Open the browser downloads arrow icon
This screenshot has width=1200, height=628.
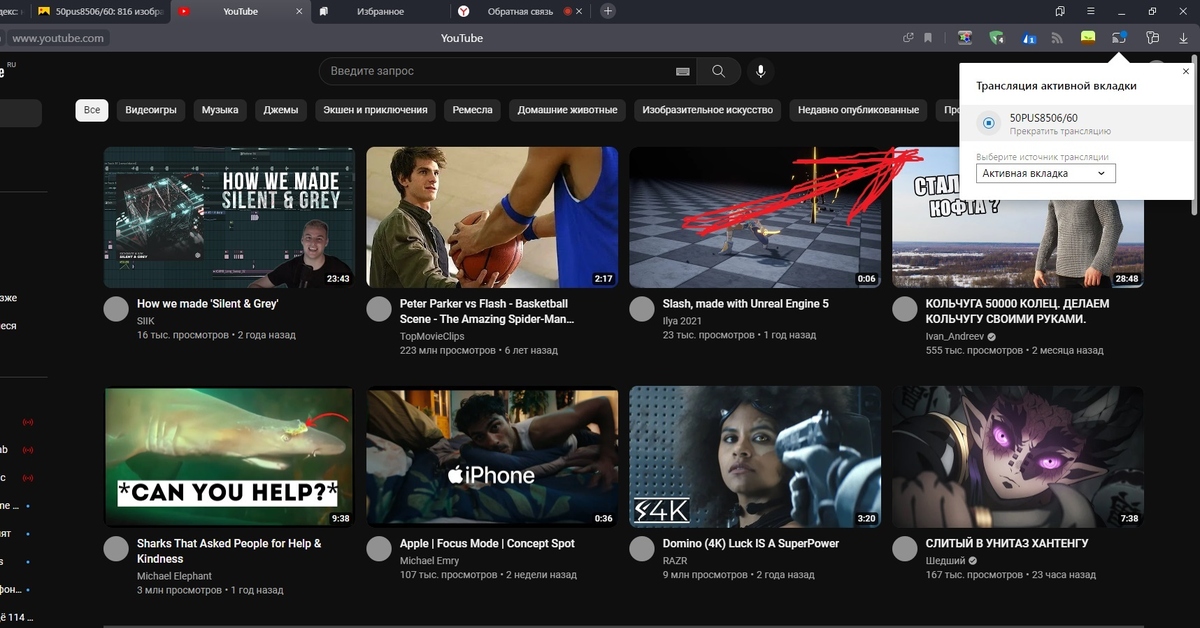click(x=1183, y=38)
